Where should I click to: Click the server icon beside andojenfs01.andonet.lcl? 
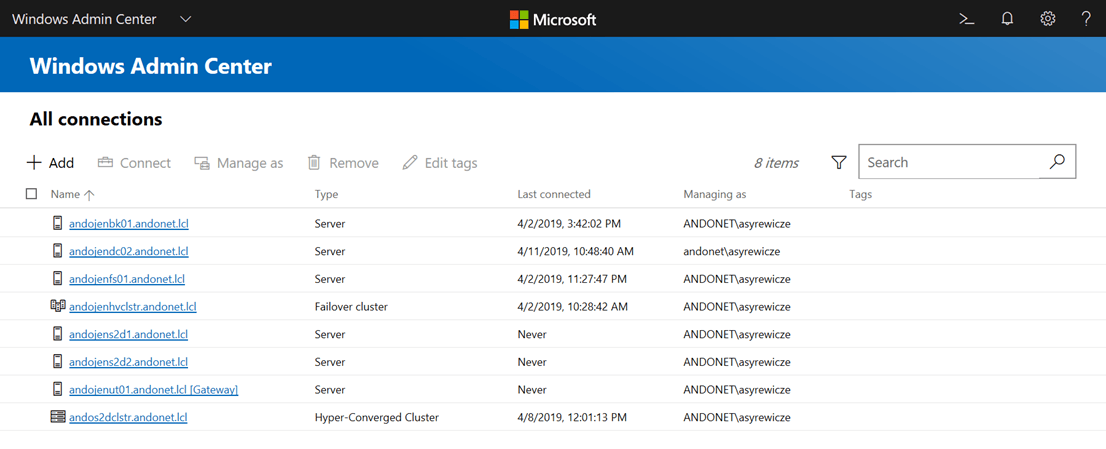[x=58, y=278]
